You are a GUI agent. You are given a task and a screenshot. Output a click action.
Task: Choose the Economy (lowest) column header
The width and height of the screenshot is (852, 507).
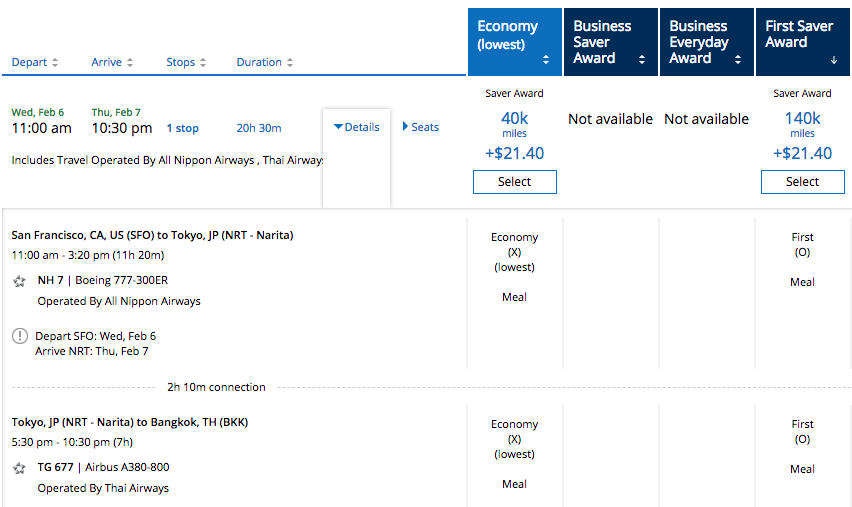click(508, 35)
